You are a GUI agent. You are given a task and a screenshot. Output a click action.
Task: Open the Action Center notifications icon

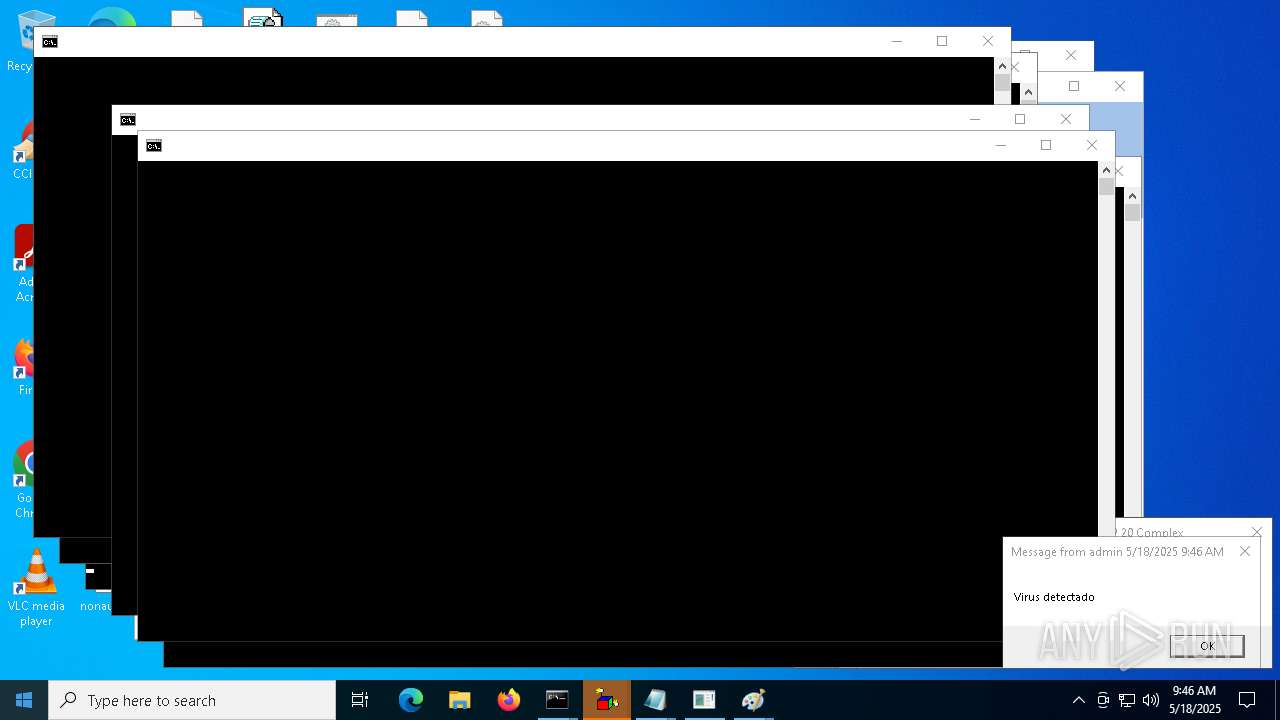(x=1247, y=700)
